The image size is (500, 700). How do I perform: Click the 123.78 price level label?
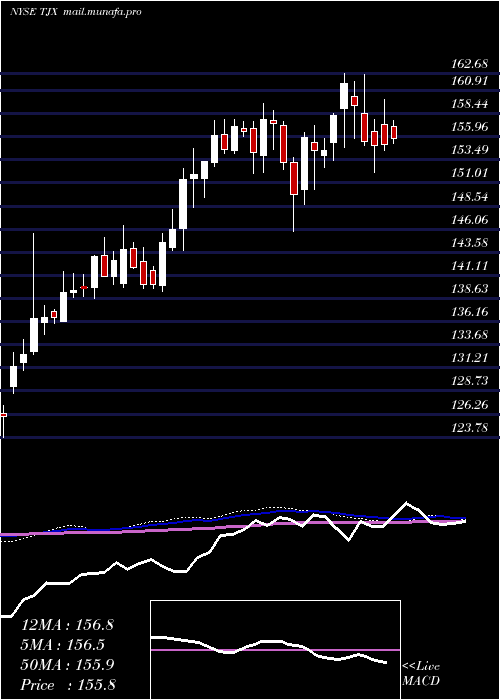[469, 429]
